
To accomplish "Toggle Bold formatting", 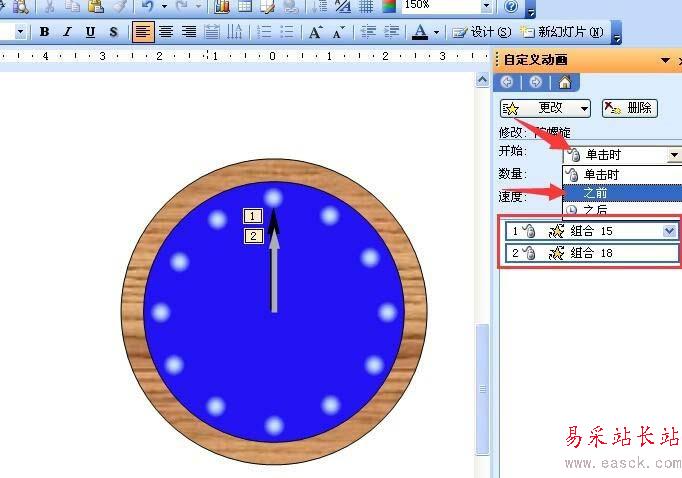I will [x=44, y=32].
